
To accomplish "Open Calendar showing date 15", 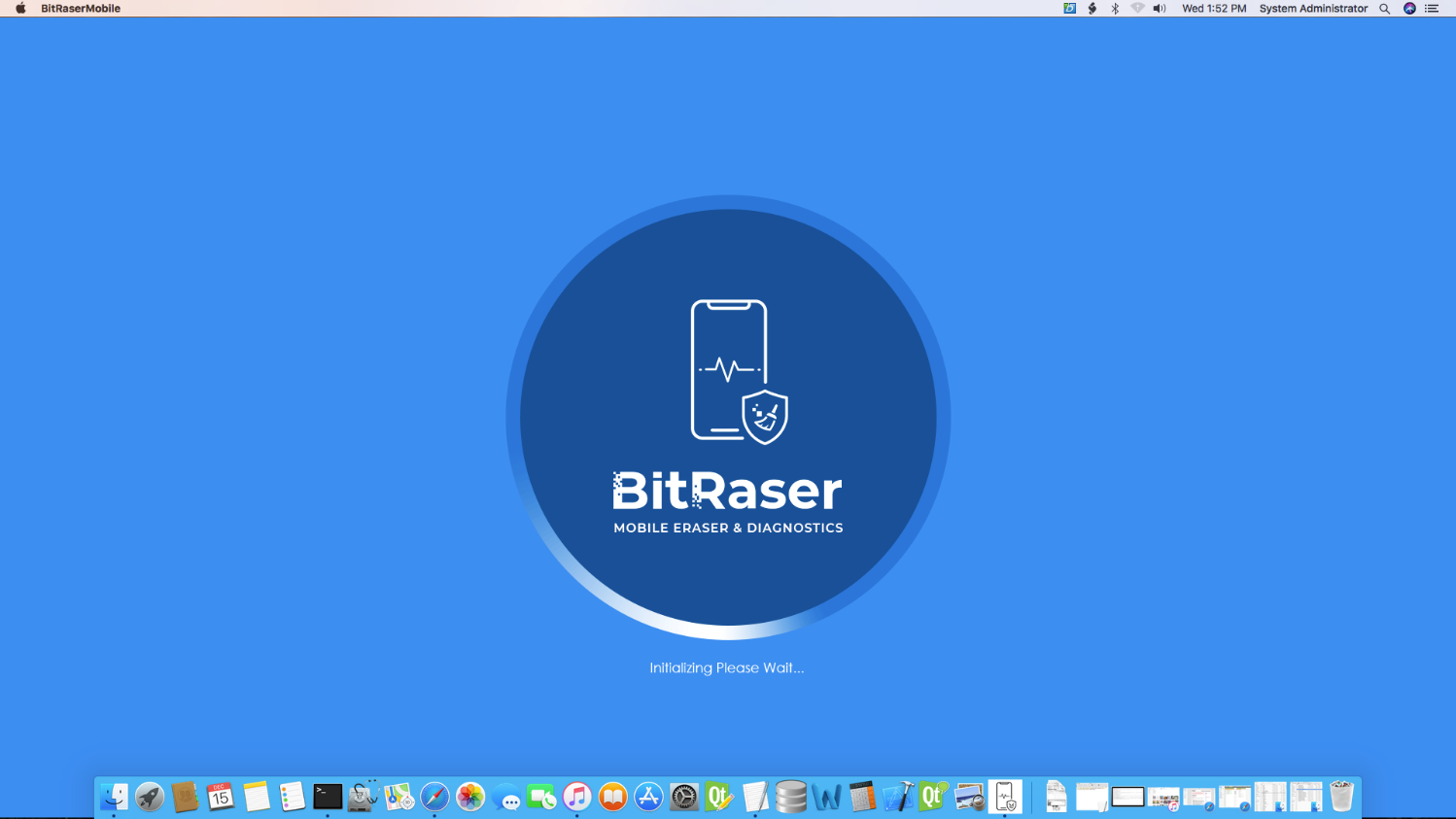I will [x=221, y=797].
